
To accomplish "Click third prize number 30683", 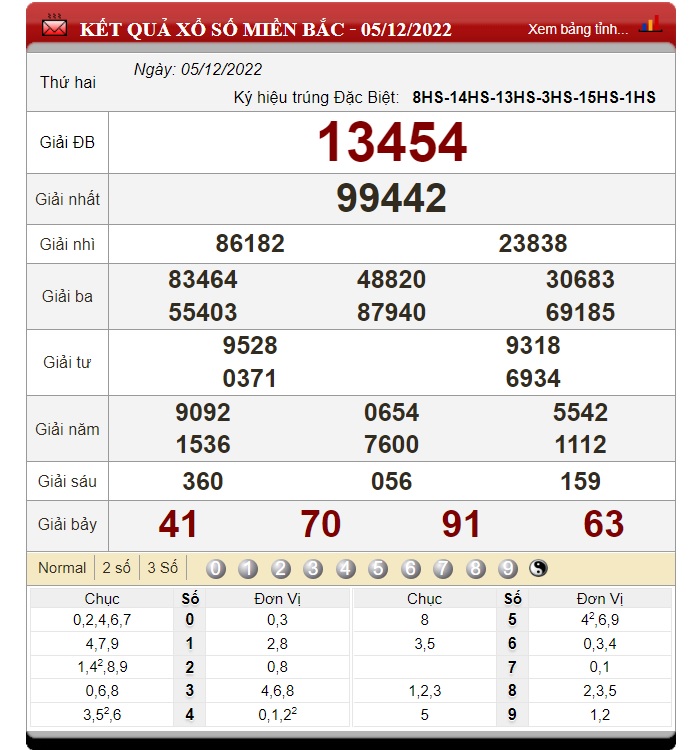I will coord(580,279).
